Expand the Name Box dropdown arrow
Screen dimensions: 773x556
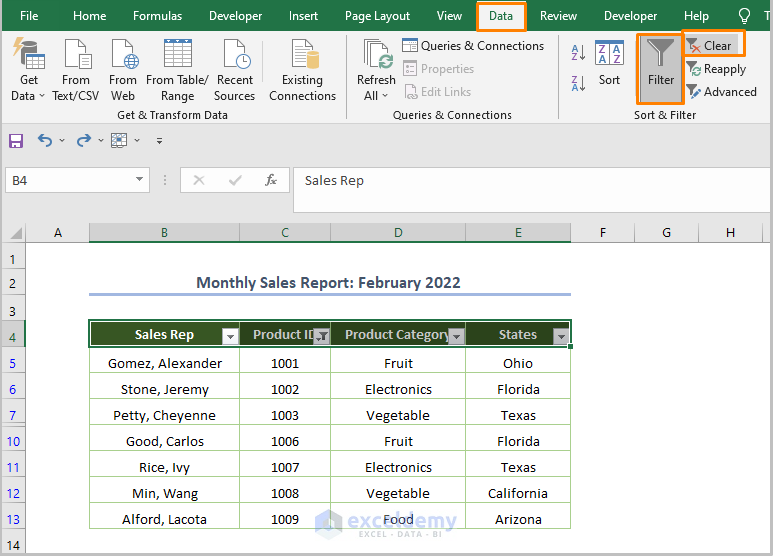click(139, 180)
